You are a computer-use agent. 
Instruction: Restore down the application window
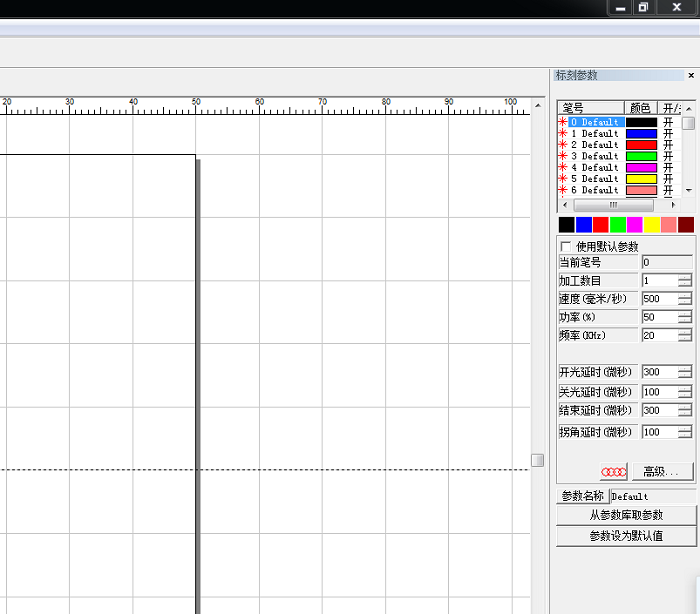click(643, 7)
